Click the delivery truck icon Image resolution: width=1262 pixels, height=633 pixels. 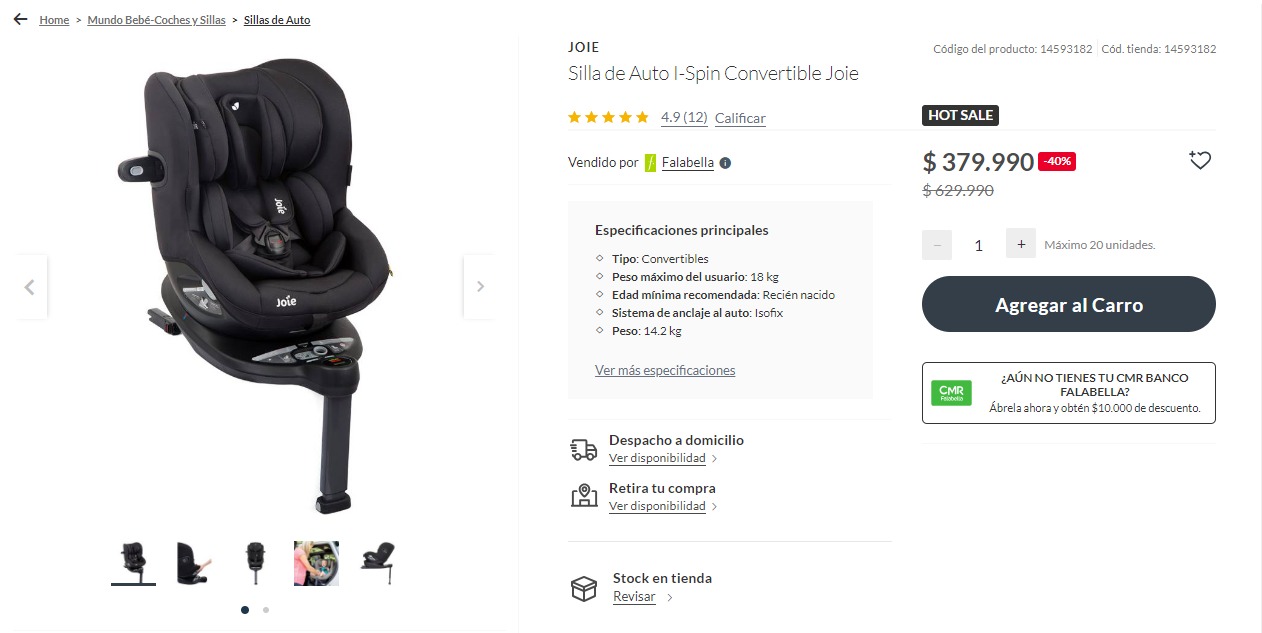(584, 449)
